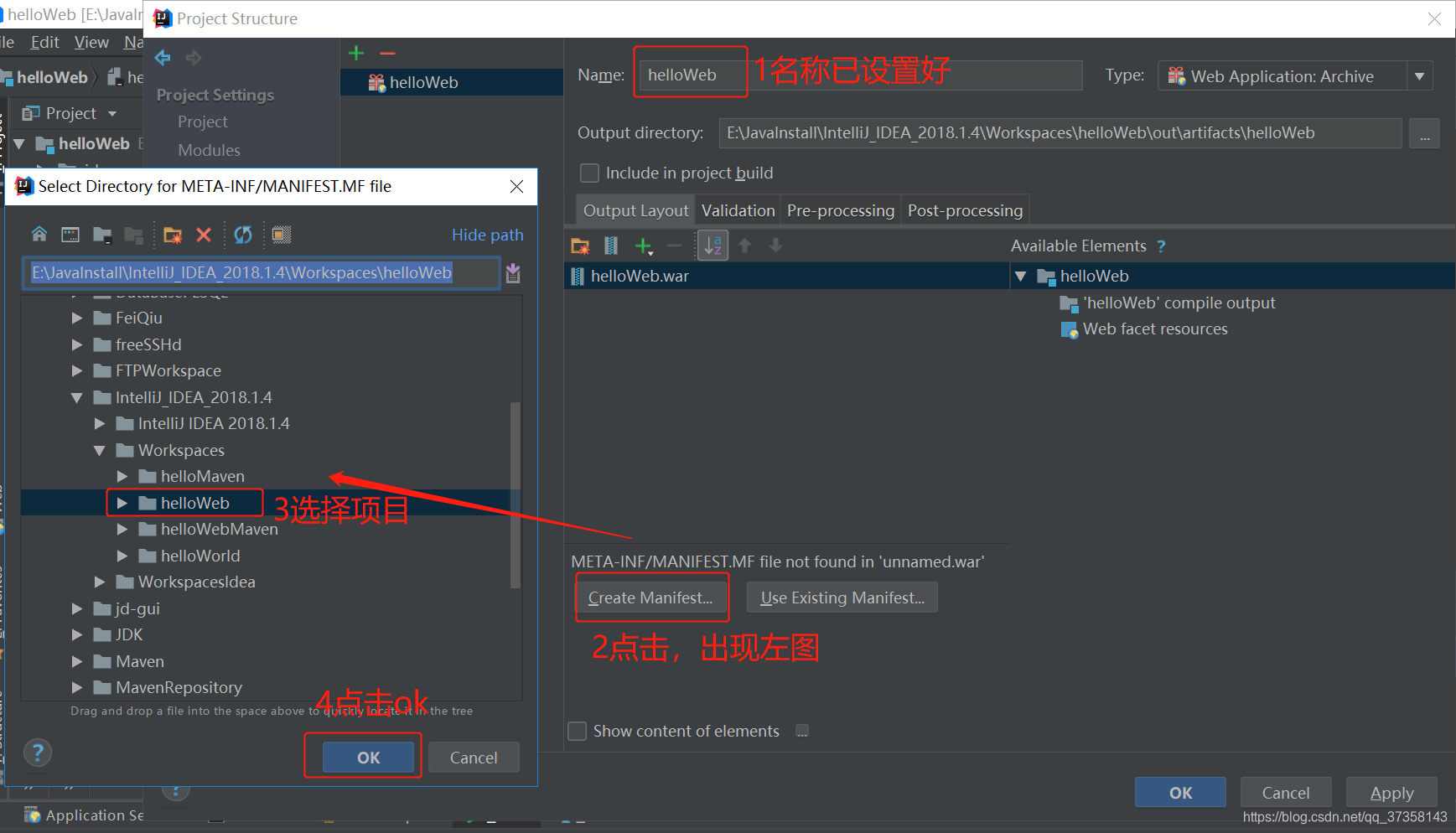
Task: Toggle show hidden files icon
Action: [282, 235]
